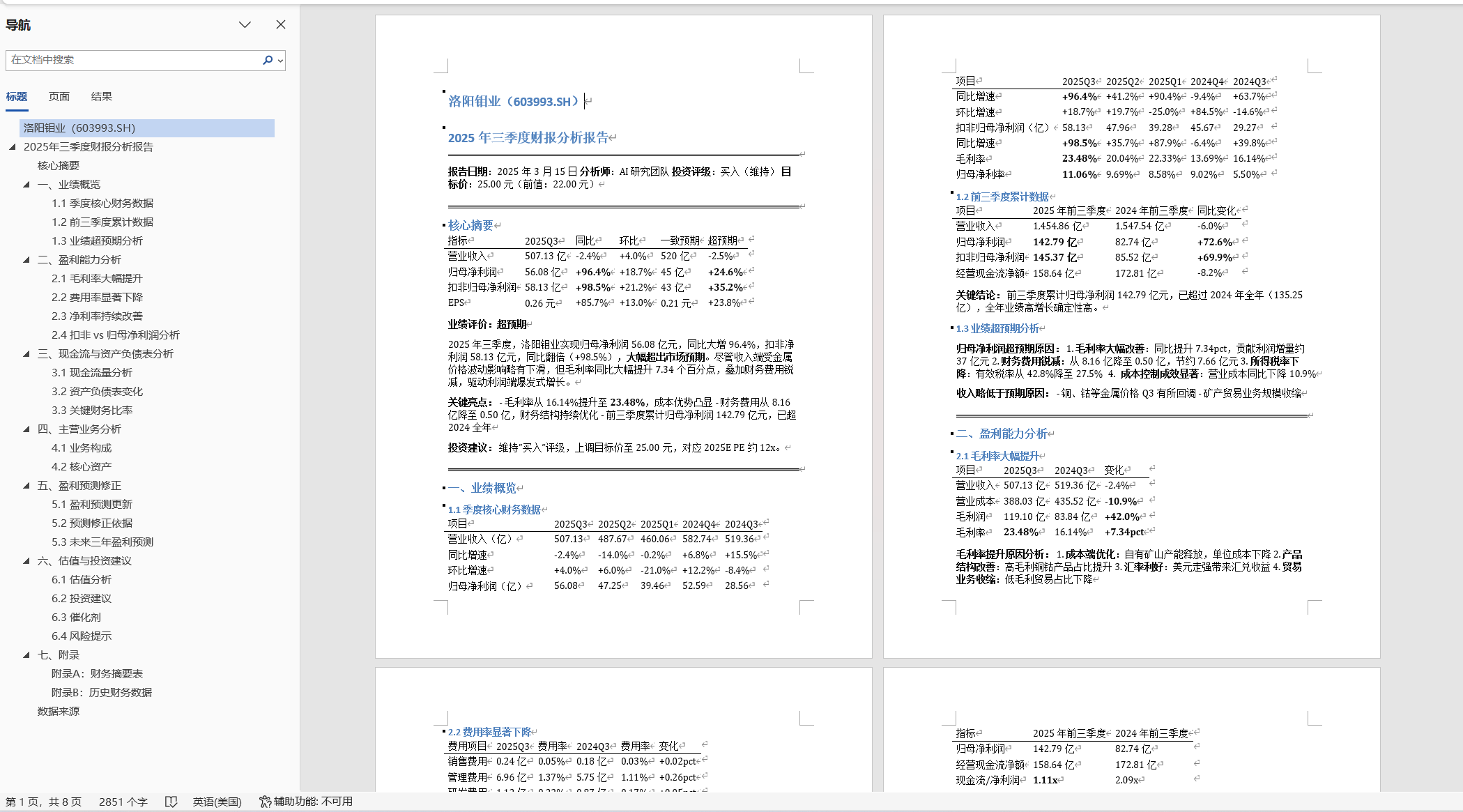Click the magnifier search icon in navigation pane
This screenshot has height=812, width=1463.
(267, 60)
